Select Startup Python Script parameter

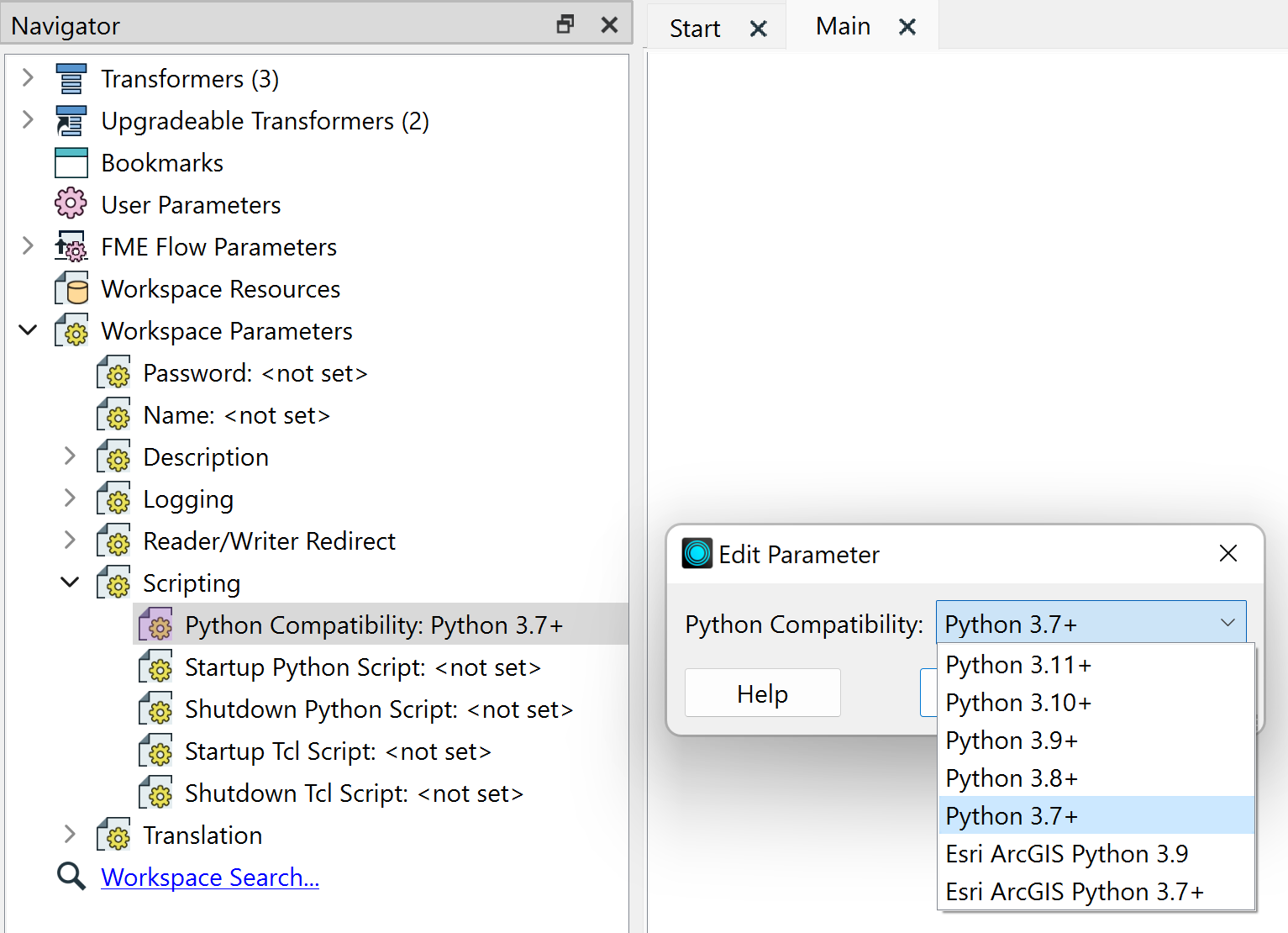pyautogui.click(x=362, y=667)
